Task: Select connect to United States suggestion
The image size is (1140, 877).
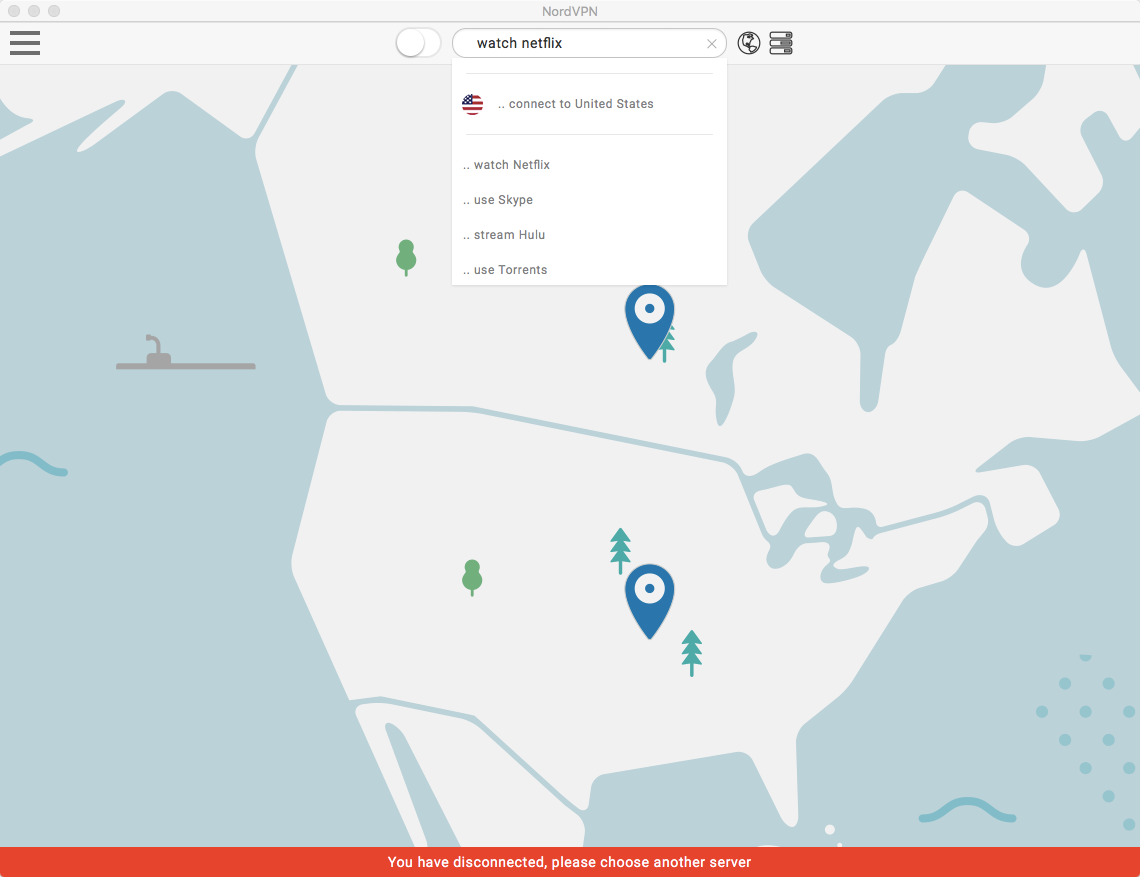Action: point(589,104)
